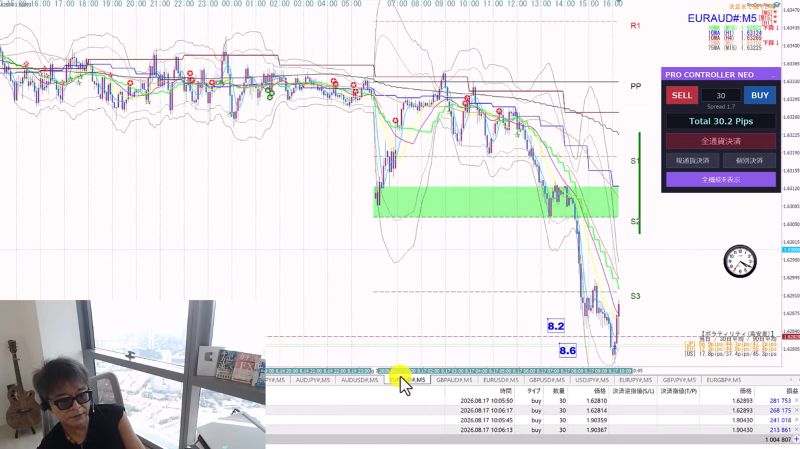
Task: Click the 個別決済 button
Action: [749, 160]
